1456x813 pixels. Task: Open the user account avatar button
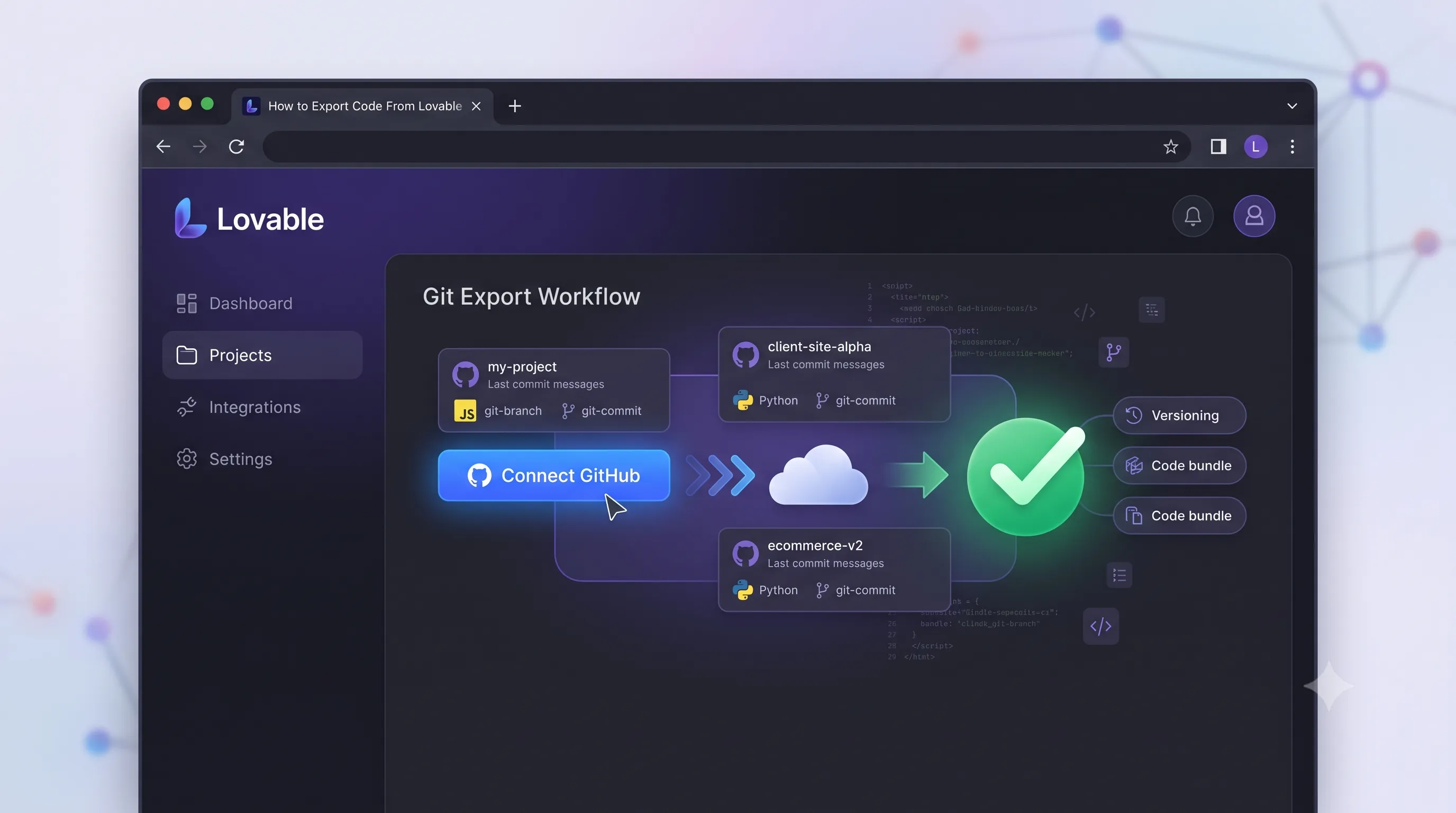(x=1254, y=216)
